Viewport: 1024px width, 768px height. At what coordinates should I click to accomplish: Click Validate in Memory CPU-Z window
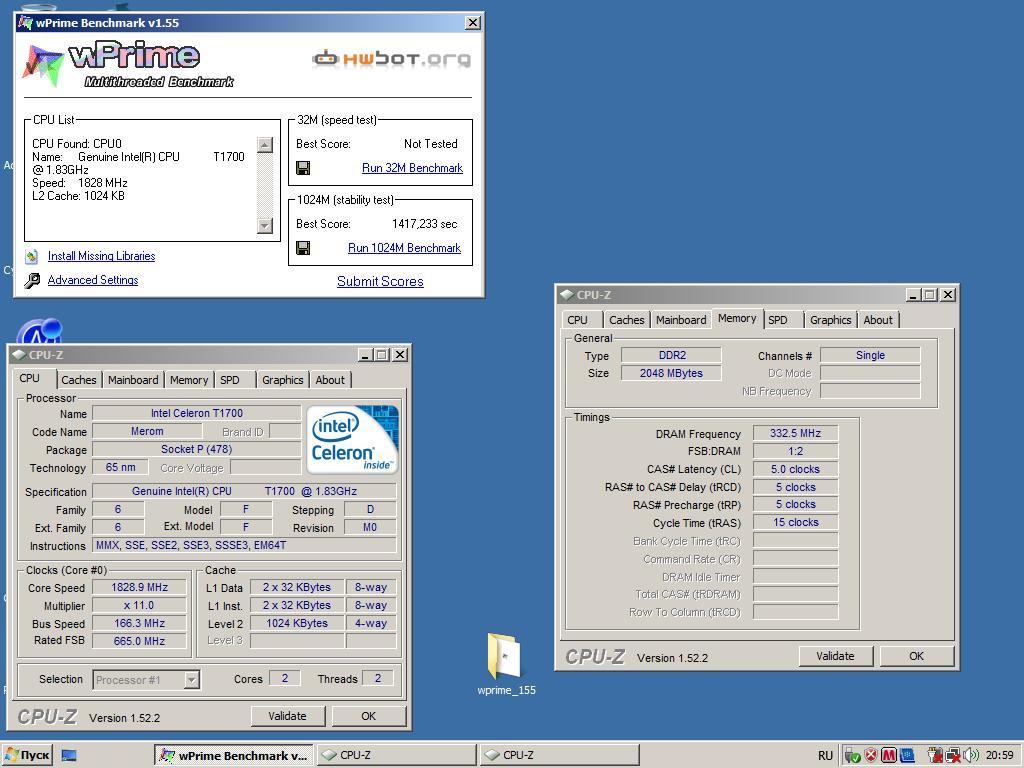(x=835, y=656)
